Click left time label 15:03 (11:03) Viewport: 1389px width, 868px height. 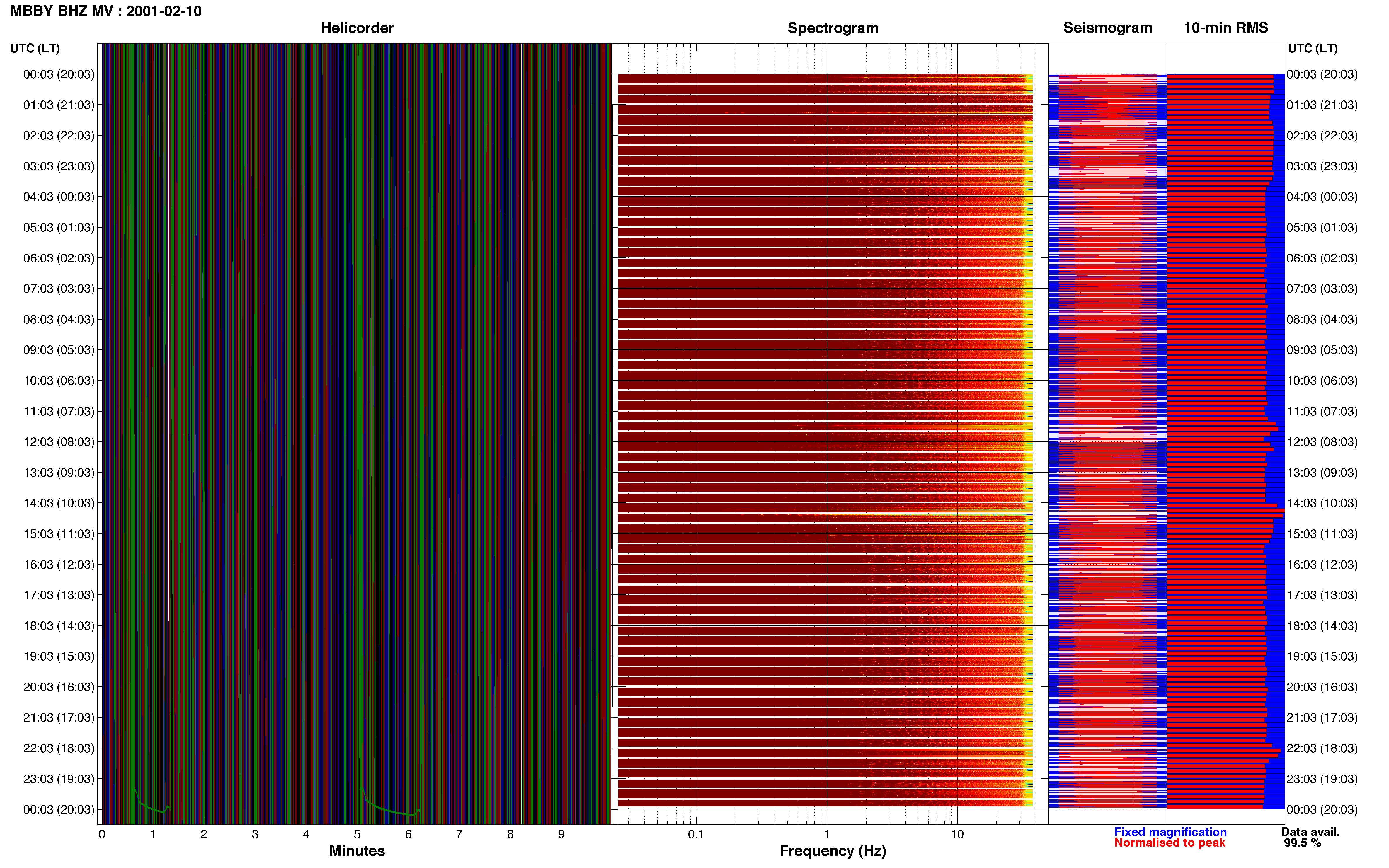click(59, 533)
